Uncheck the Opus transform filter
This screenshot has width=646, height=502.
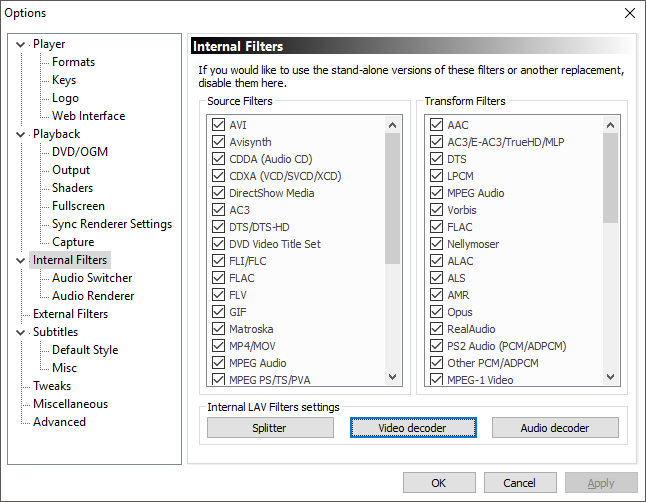click(x=436, y=312)
